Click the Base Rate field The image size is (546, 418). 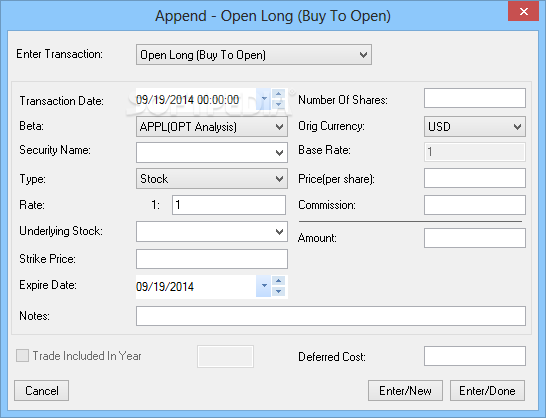coord(475,152)
